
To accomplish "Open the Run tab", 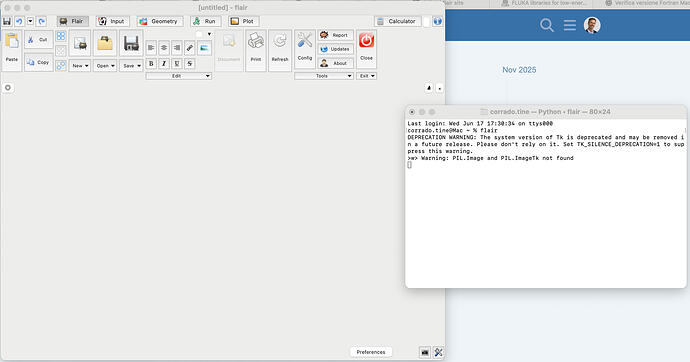I will click(x=205, y=21).
